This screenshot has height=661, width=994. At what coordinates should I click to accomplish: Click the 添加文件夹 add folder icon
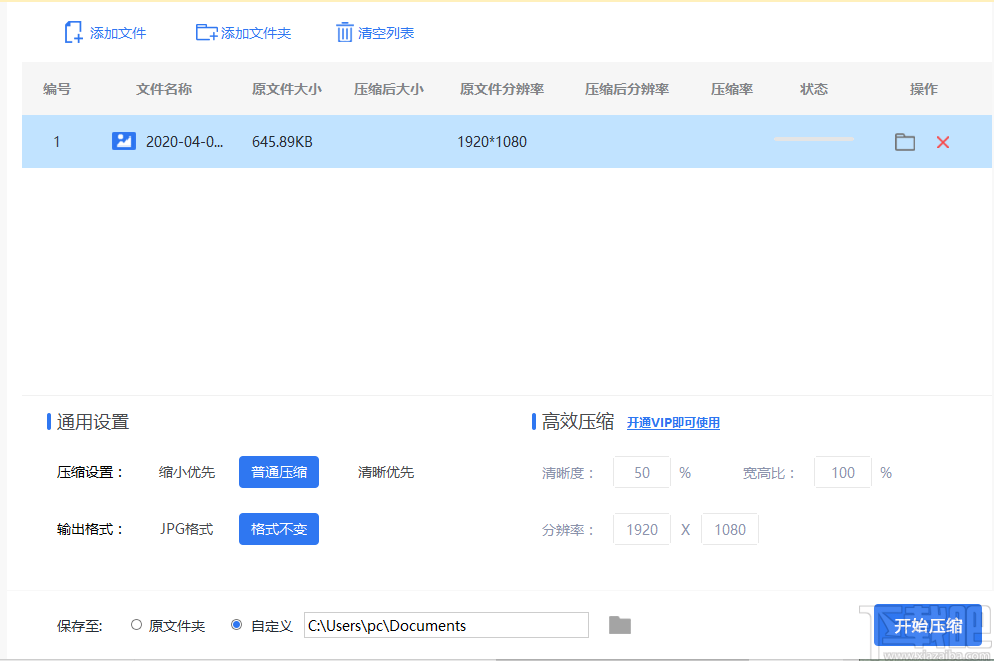(x=207, y=31)
